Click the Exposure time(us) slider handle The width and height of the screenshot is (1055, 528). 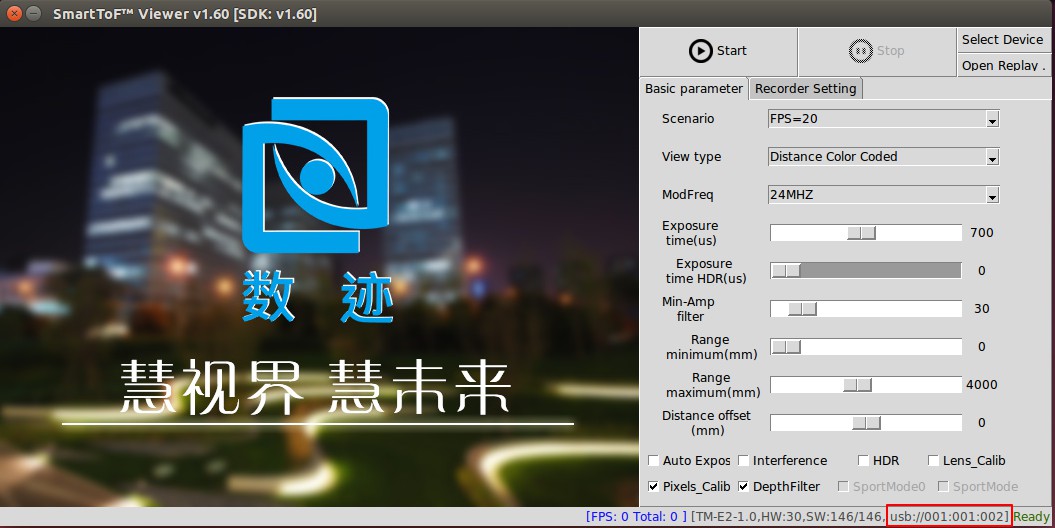pyautogui.click(x=861, y=233)
